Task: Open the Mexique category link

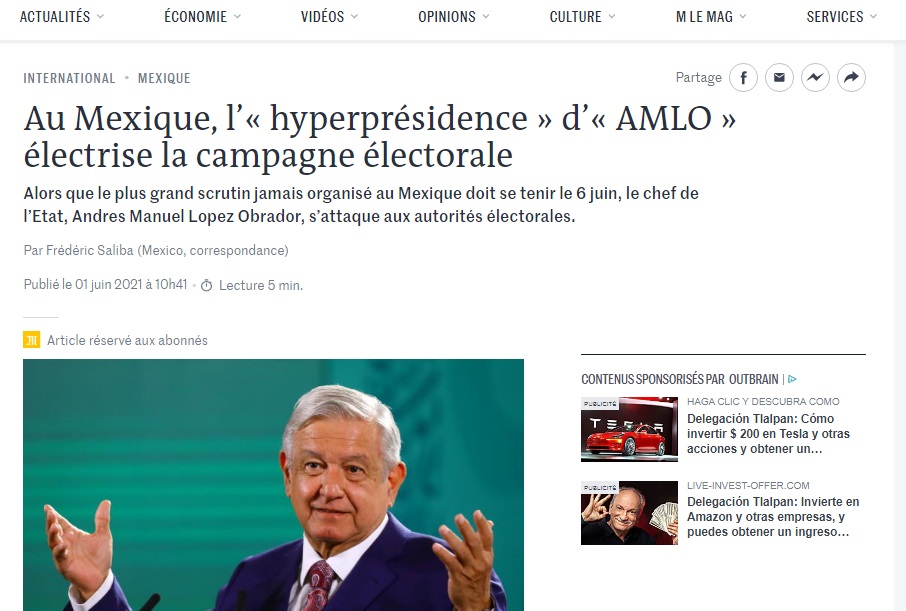Action: 164,78
